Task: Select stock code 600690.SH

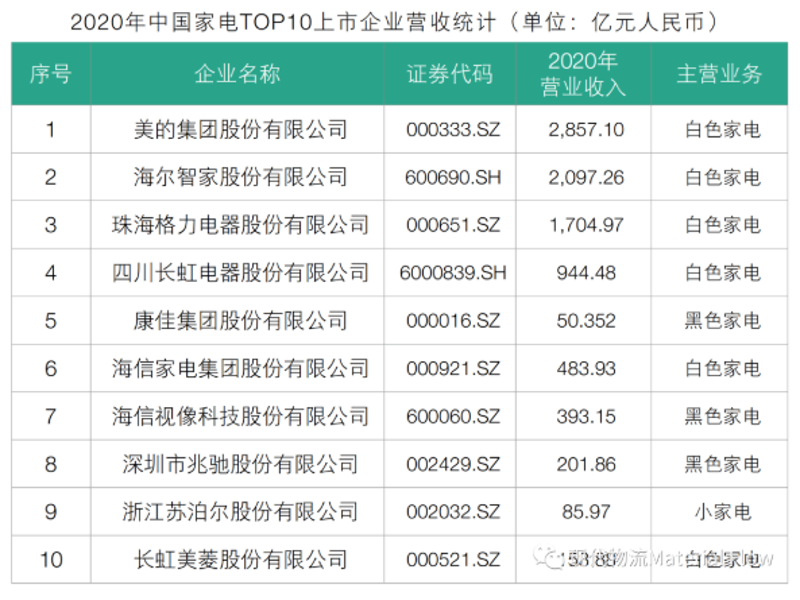Action: pos(453,178)
